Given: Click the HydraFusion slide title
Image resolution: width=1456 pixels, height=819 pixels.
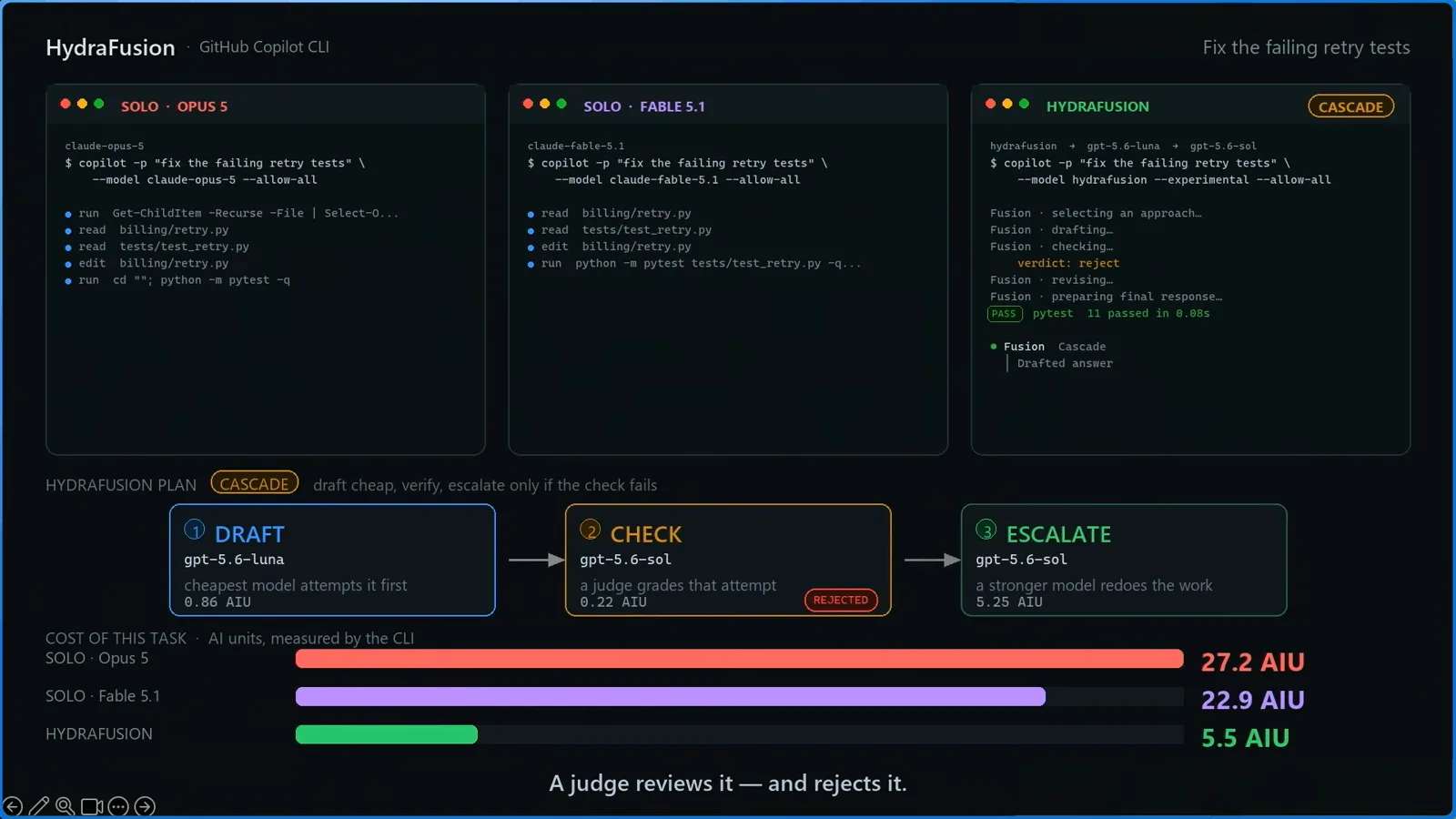Looking at the screenshot, I should (110, 47).
